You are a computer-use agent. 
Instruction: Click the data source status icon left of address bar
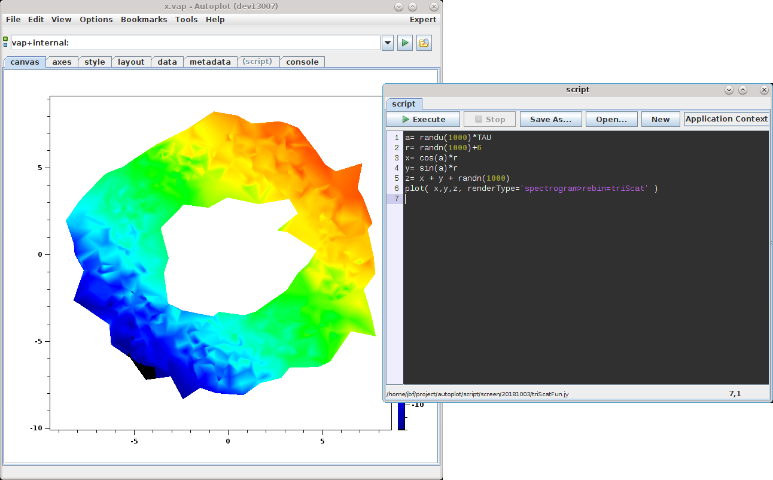coord(6,43)
